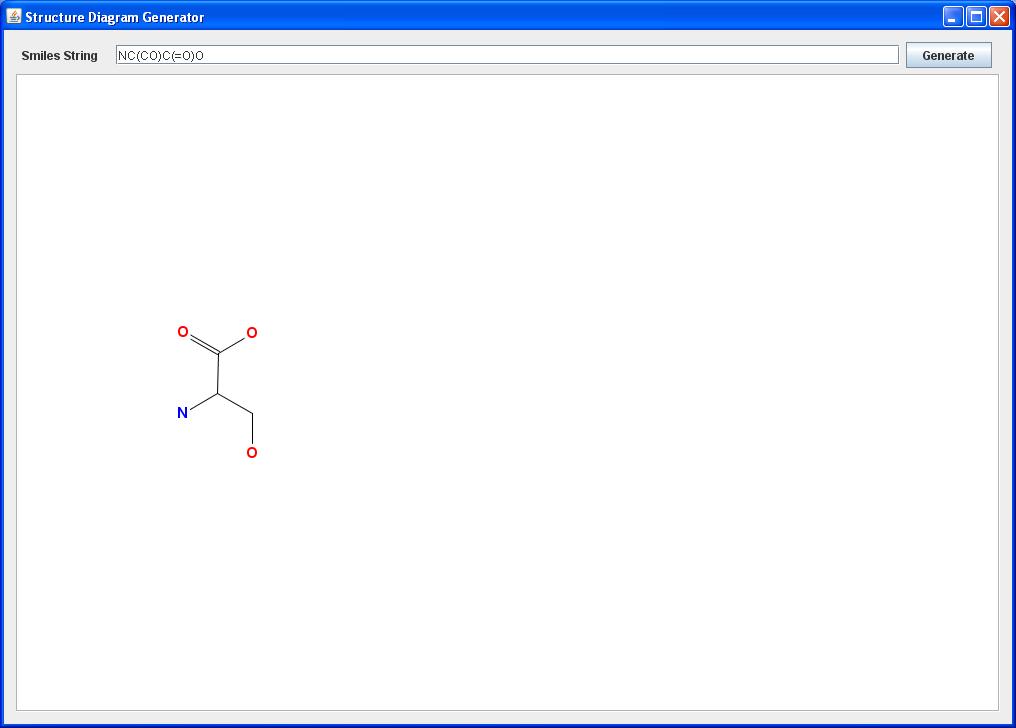Click the carbon vertex above the bottom oxygen
Screen dimensions: 1016x728
pos(252,413)
